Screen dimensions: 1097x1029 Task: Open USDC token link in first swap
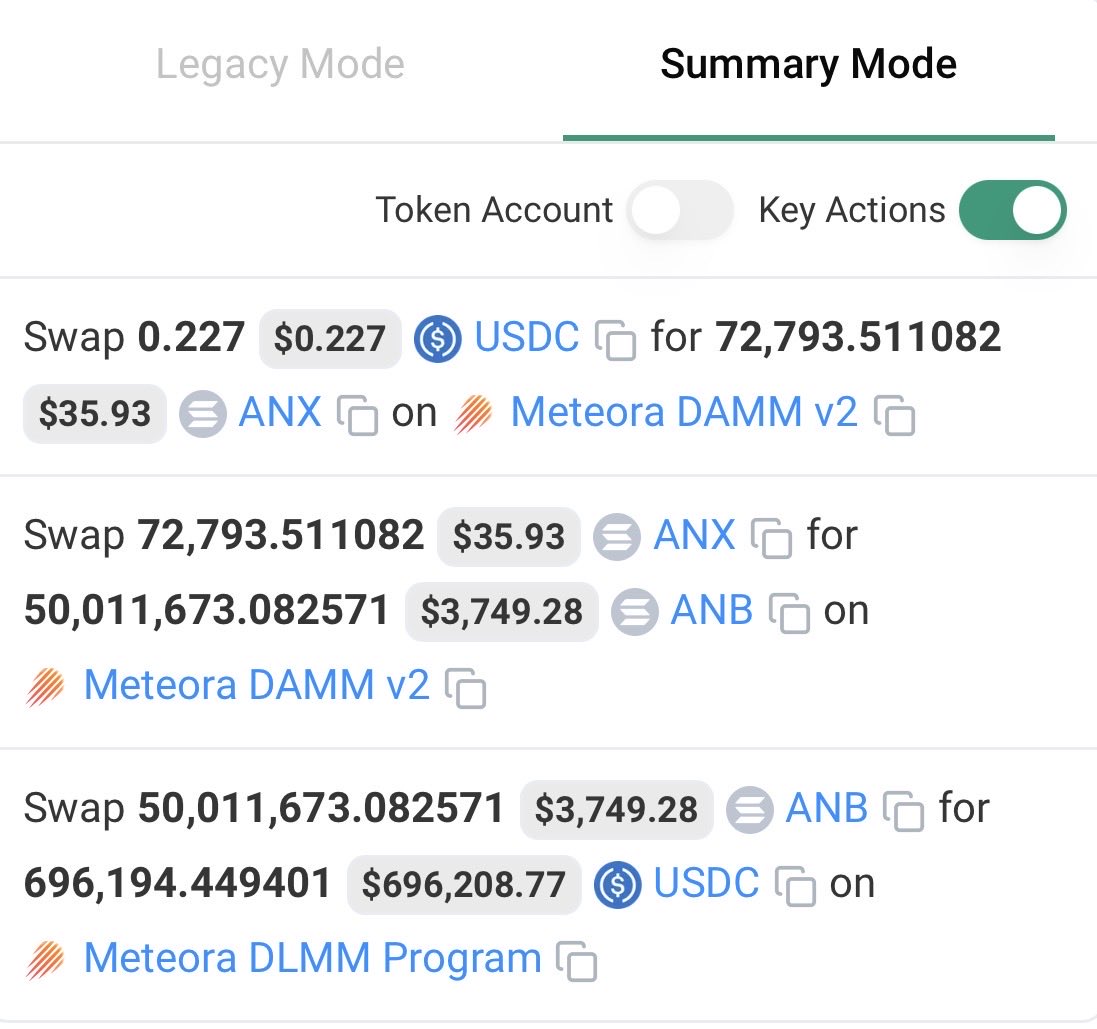coord(527,336)
